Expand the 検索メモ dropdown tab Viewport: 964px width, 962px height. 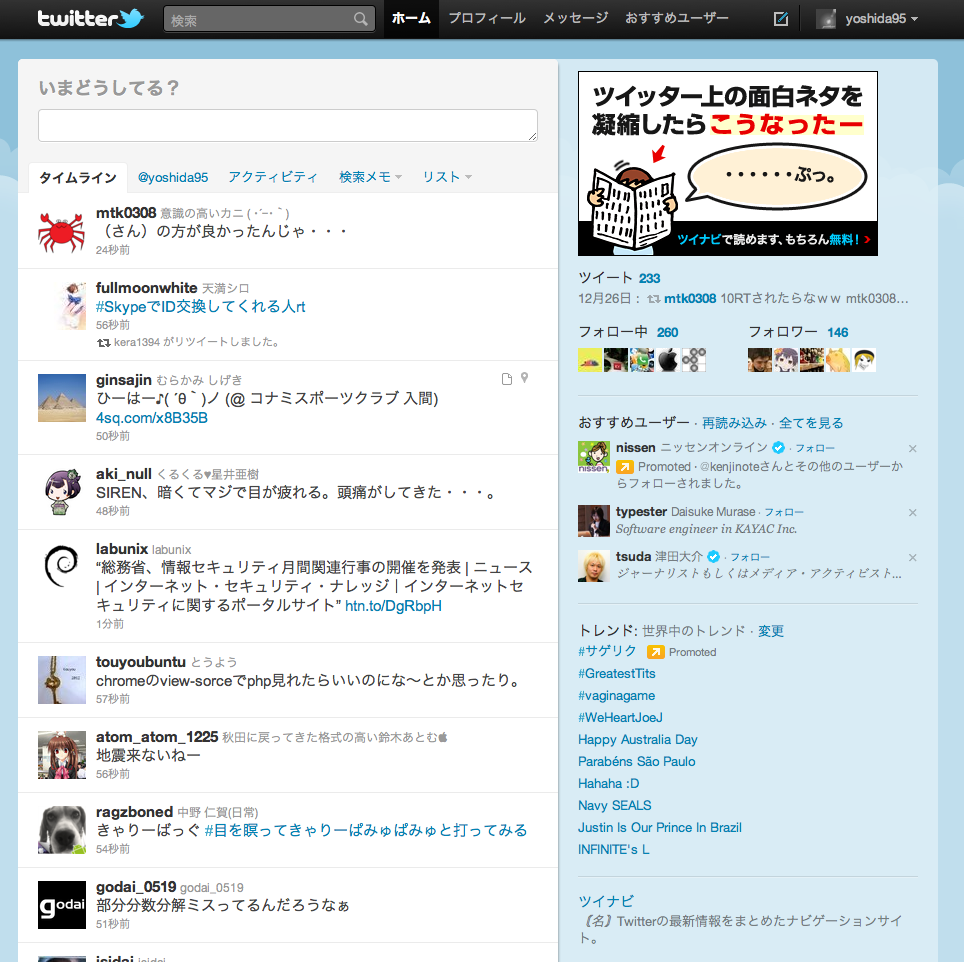click(x=370, y=177)
